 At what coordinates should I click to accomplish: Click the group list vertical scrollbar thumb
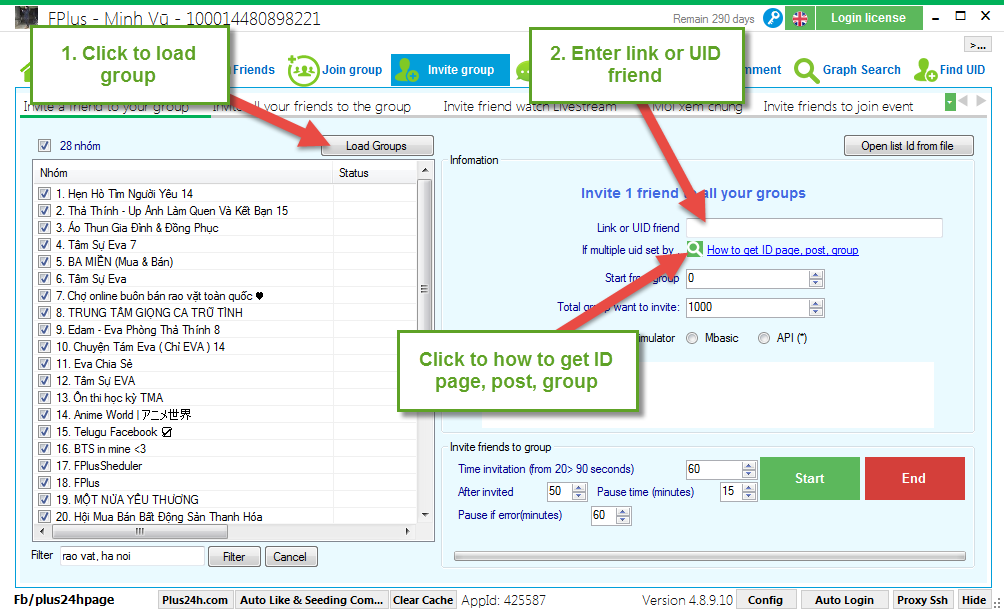424,288
